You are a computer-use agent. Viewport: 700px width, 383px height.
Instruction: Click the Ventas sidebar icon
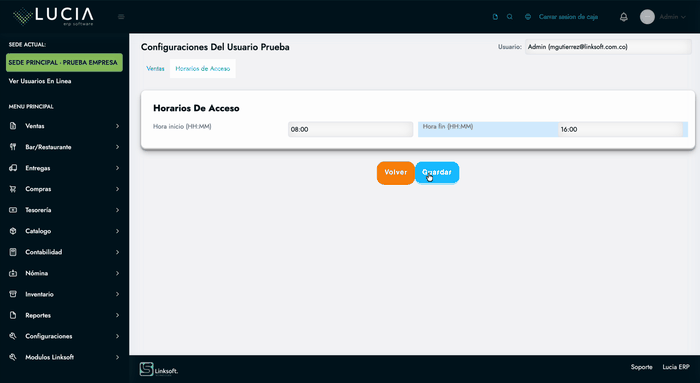point(13,126)
